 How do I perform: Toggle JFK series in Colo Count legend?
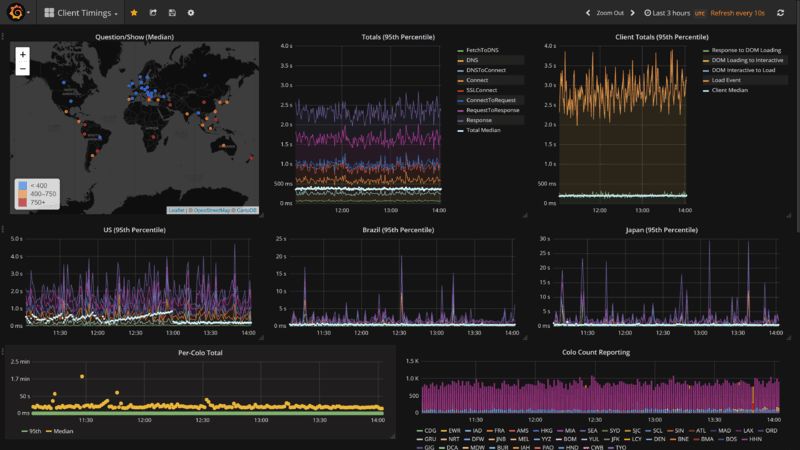[x=615, y=439]
